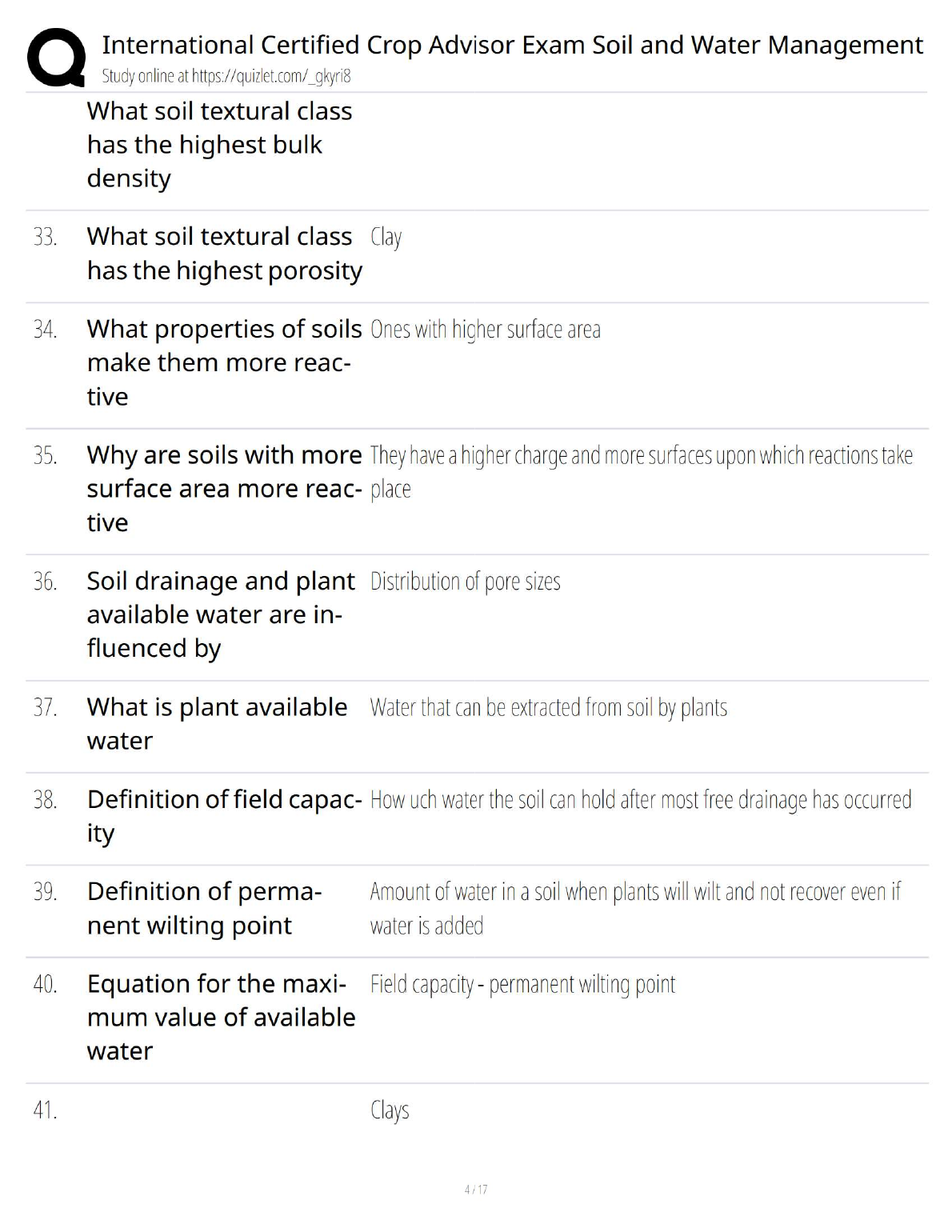The image size is (952, 1232).
Task: Select the 'highest porosity' question
Action: (x=224, y=254)
